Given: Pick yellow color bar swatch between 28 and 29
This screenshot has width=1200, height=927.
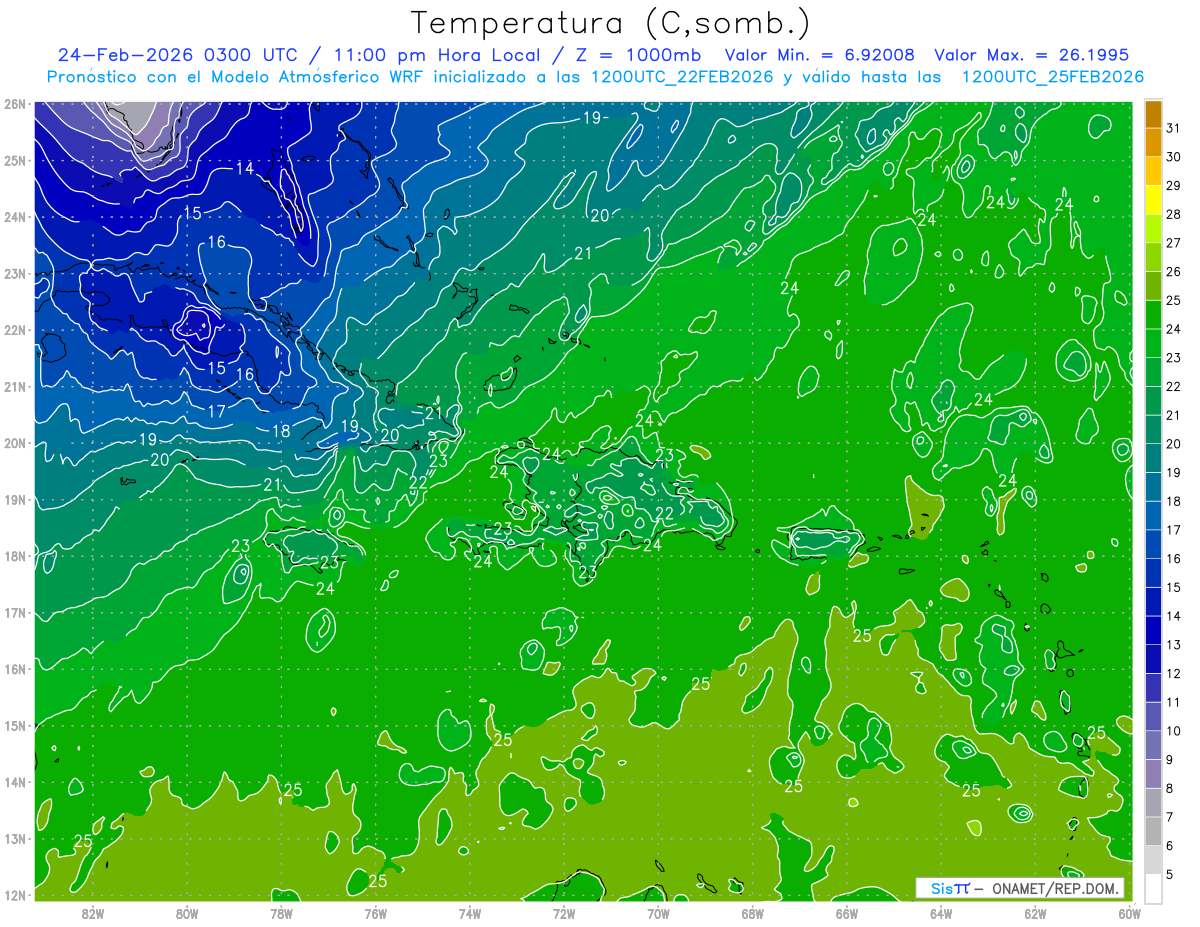Looking at the screenshot, I should tap(1154, 200).
